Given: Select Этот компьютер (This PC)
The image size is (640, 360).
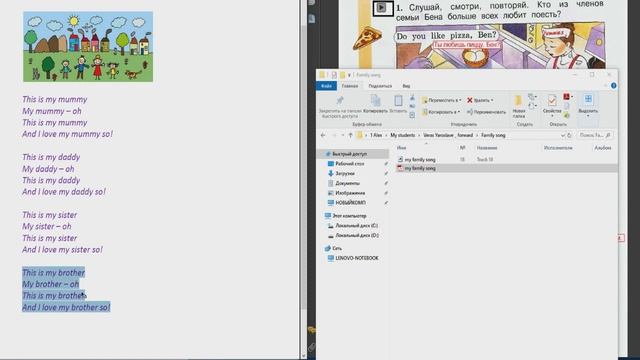Looking at the screenshot, I should [349, 216].
